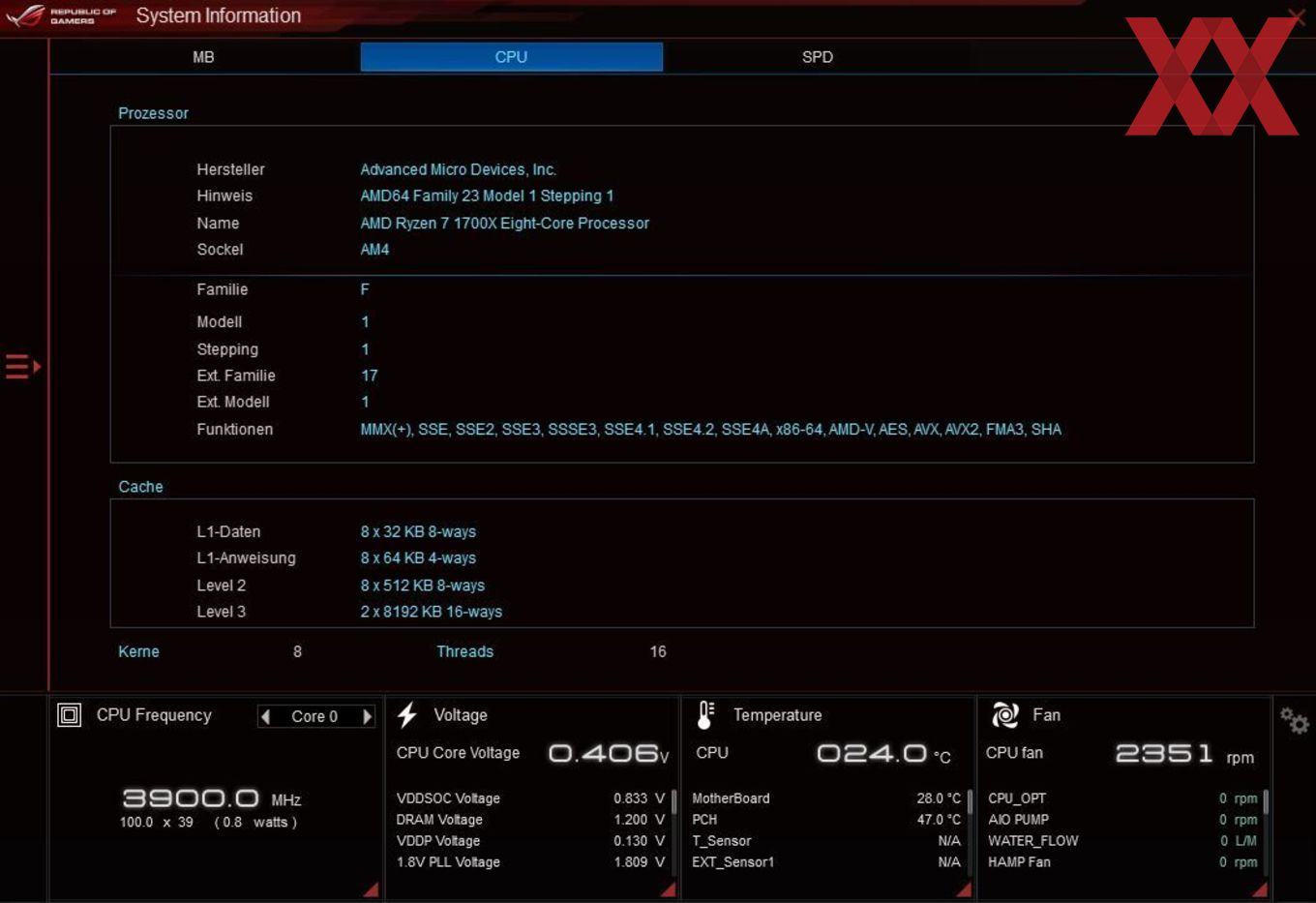
Task: Click the 3900.0 MHz frequency readout
Action: (x=211, y=798)
